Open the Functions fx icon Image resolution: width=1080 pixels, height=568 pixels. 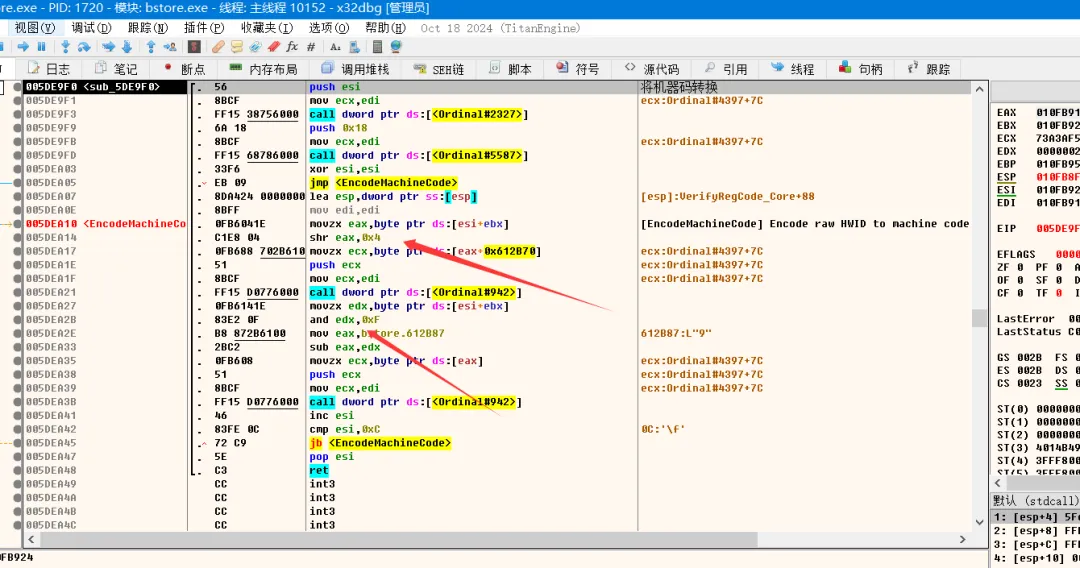coord(292,47)
